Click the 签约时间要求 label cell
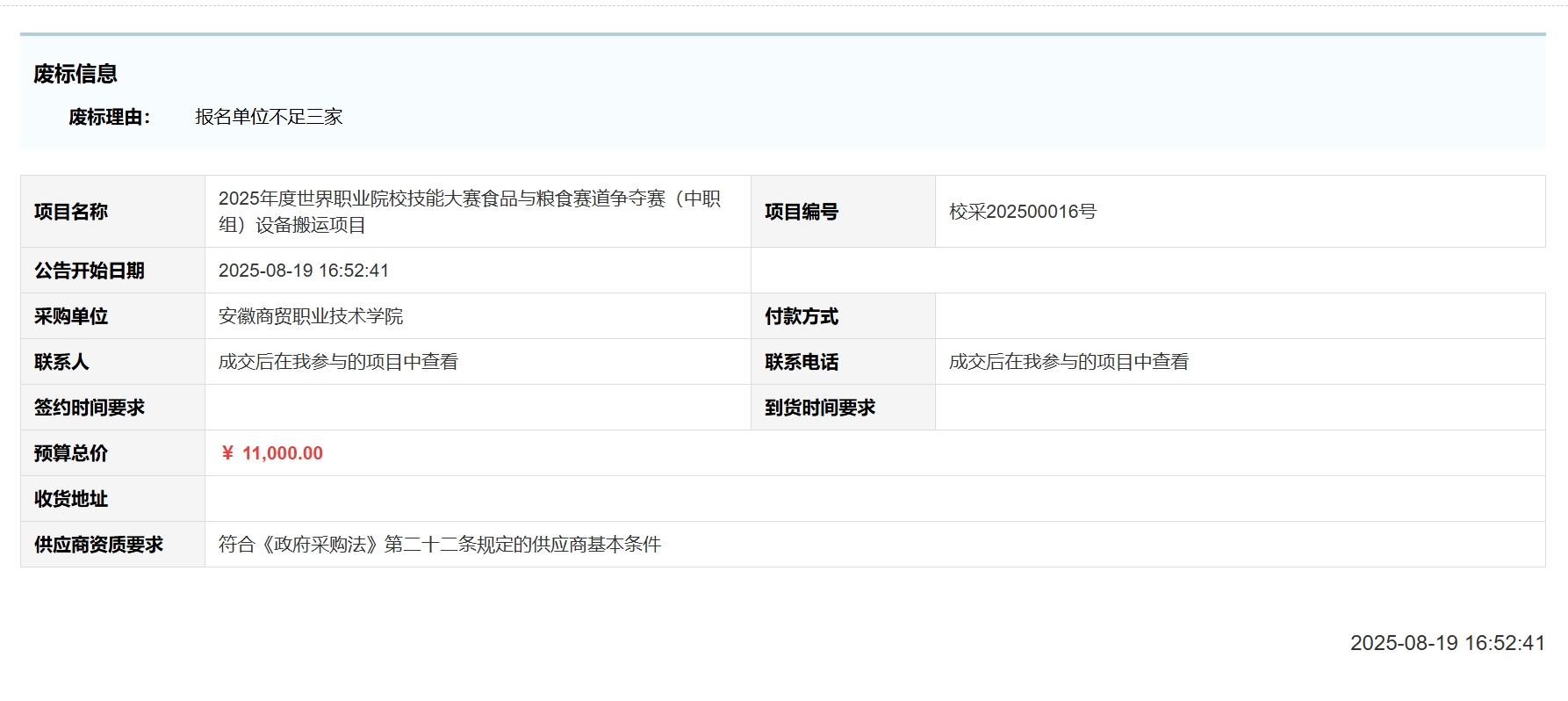The height and width of the screenshot is (701, 1568). 90,408
